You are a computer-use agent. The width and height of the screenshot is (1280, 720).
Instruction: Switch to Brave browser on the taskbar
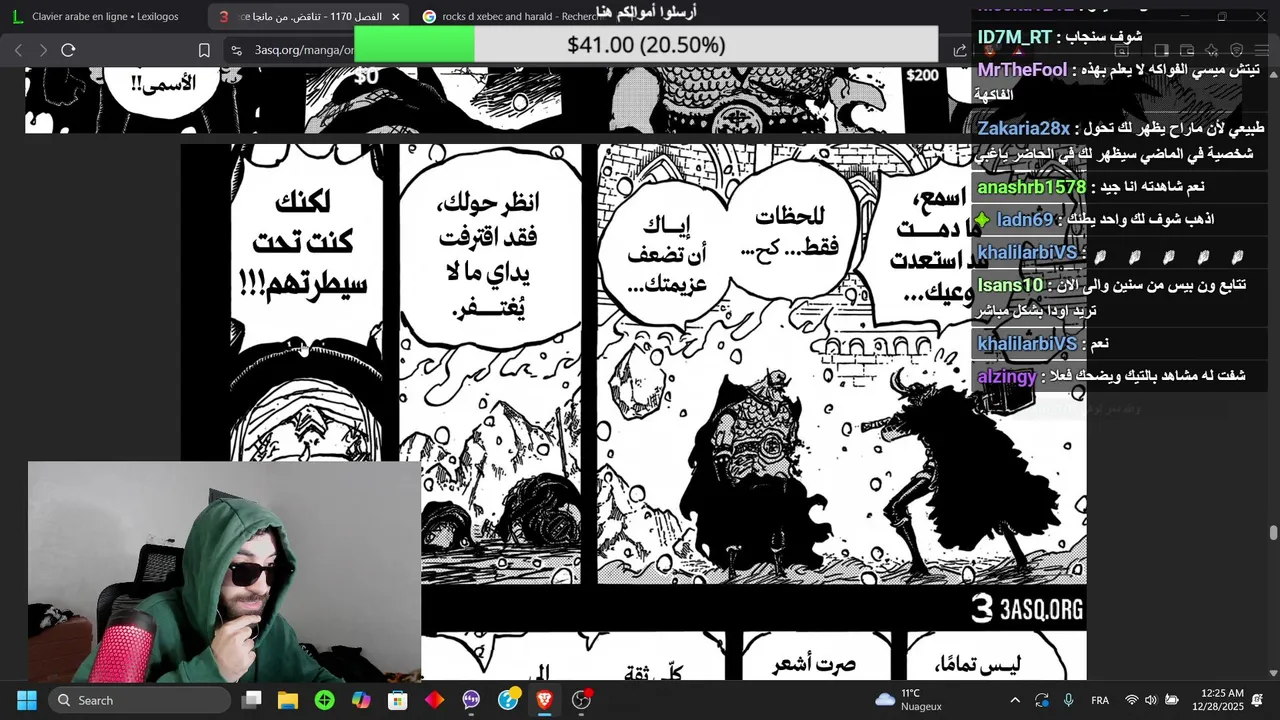click(x=545, y=700)
